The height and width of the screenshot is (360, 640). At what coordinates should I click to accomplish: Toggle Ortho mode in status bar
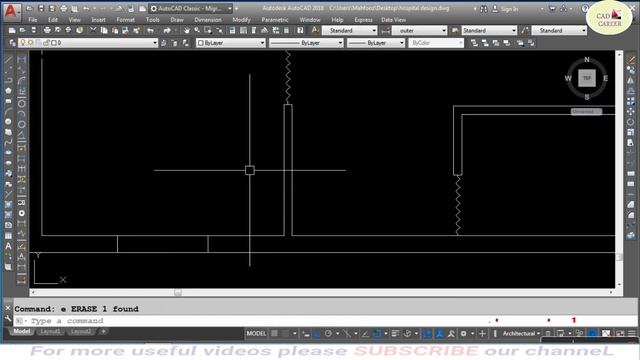click(x=317, y=333)
